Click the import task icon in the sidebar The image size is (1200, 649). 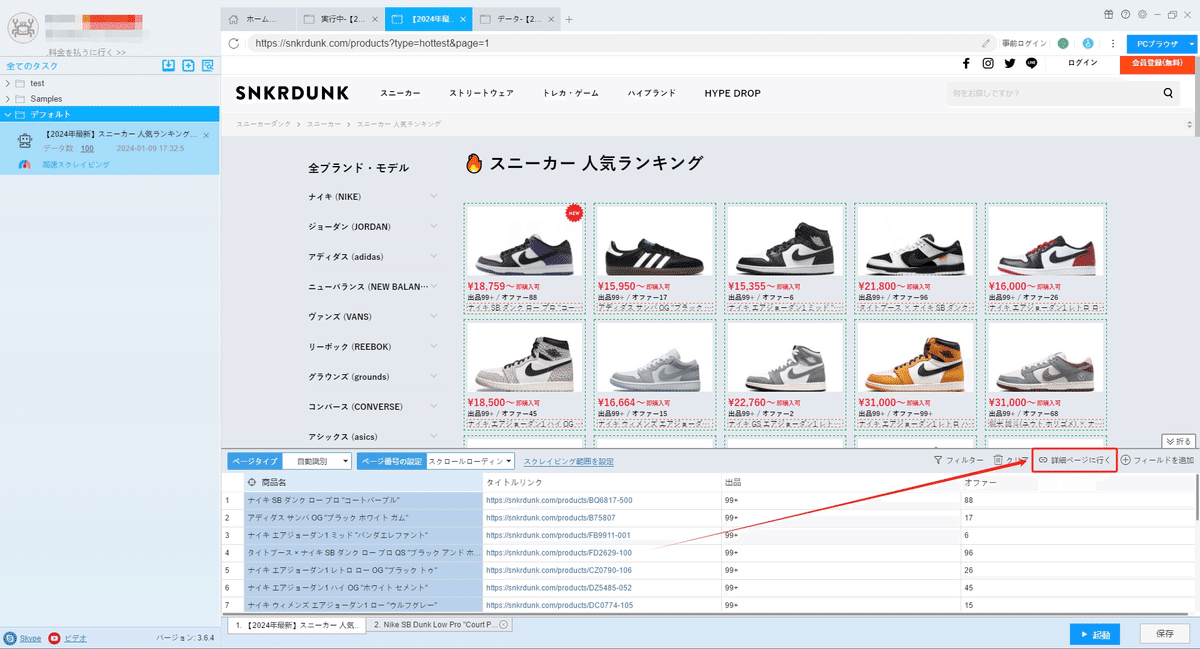169,66
